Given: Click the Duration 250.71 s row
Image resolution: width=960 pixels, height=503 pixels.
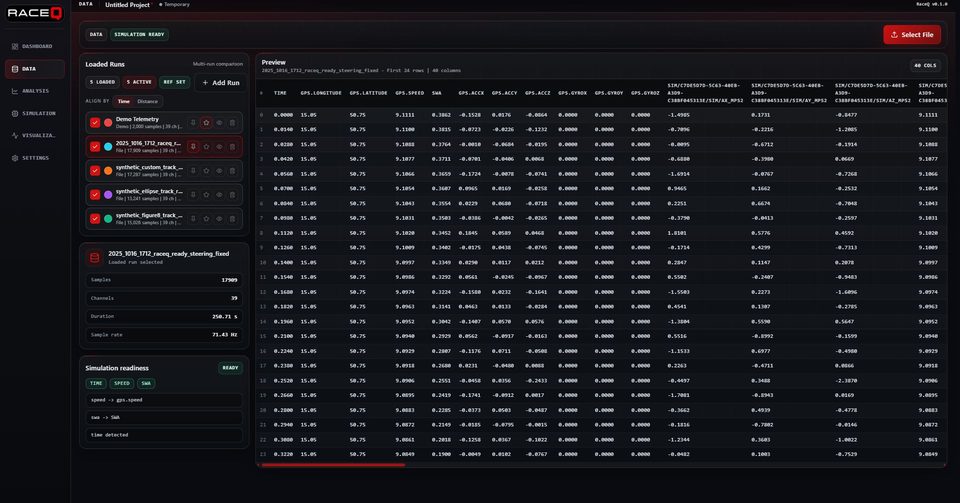Looking at the screenshot, I should (x=164, y=316).
